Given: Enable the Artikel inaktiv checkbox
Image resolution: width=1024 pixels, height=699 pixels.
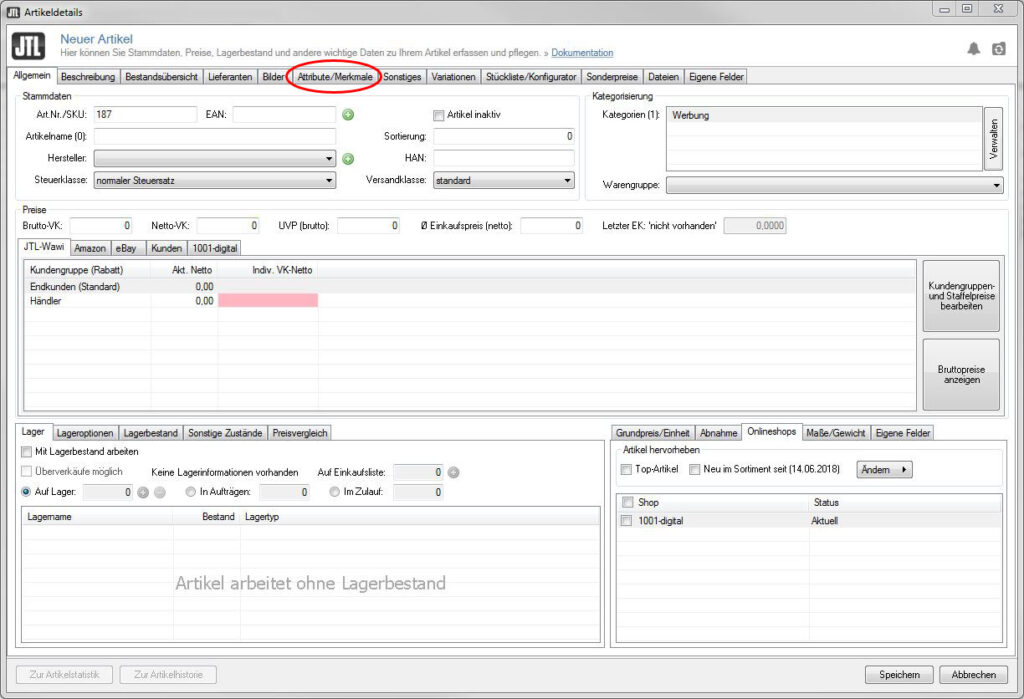Looking at the screenshot, I should [x=438, y=115].
